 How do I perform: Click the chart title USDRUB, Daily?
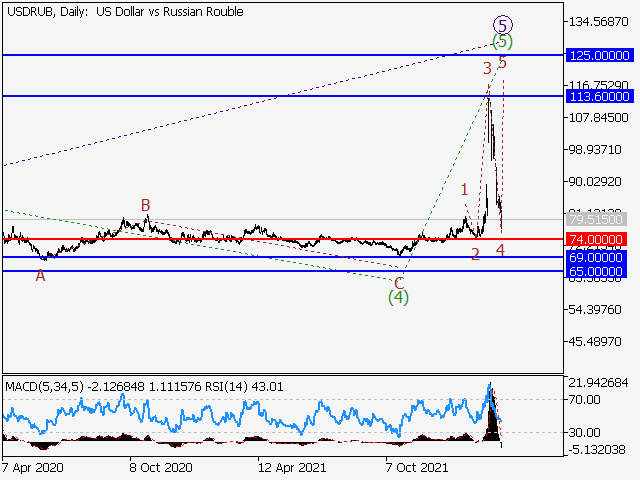47,12
